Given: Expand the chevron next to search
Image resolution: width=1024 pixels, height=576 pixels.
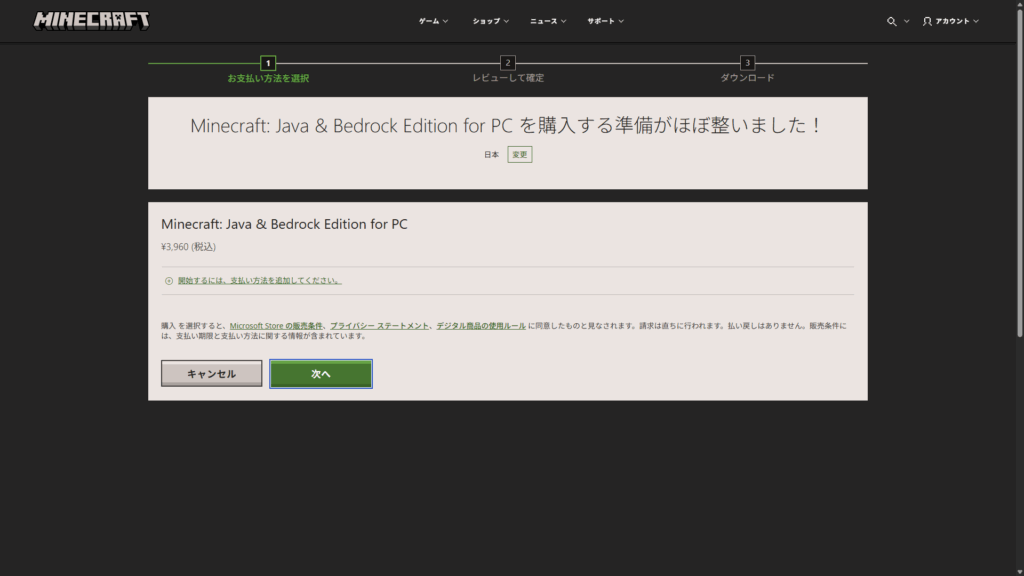Looking at the screenshot, I should point(906,22).
